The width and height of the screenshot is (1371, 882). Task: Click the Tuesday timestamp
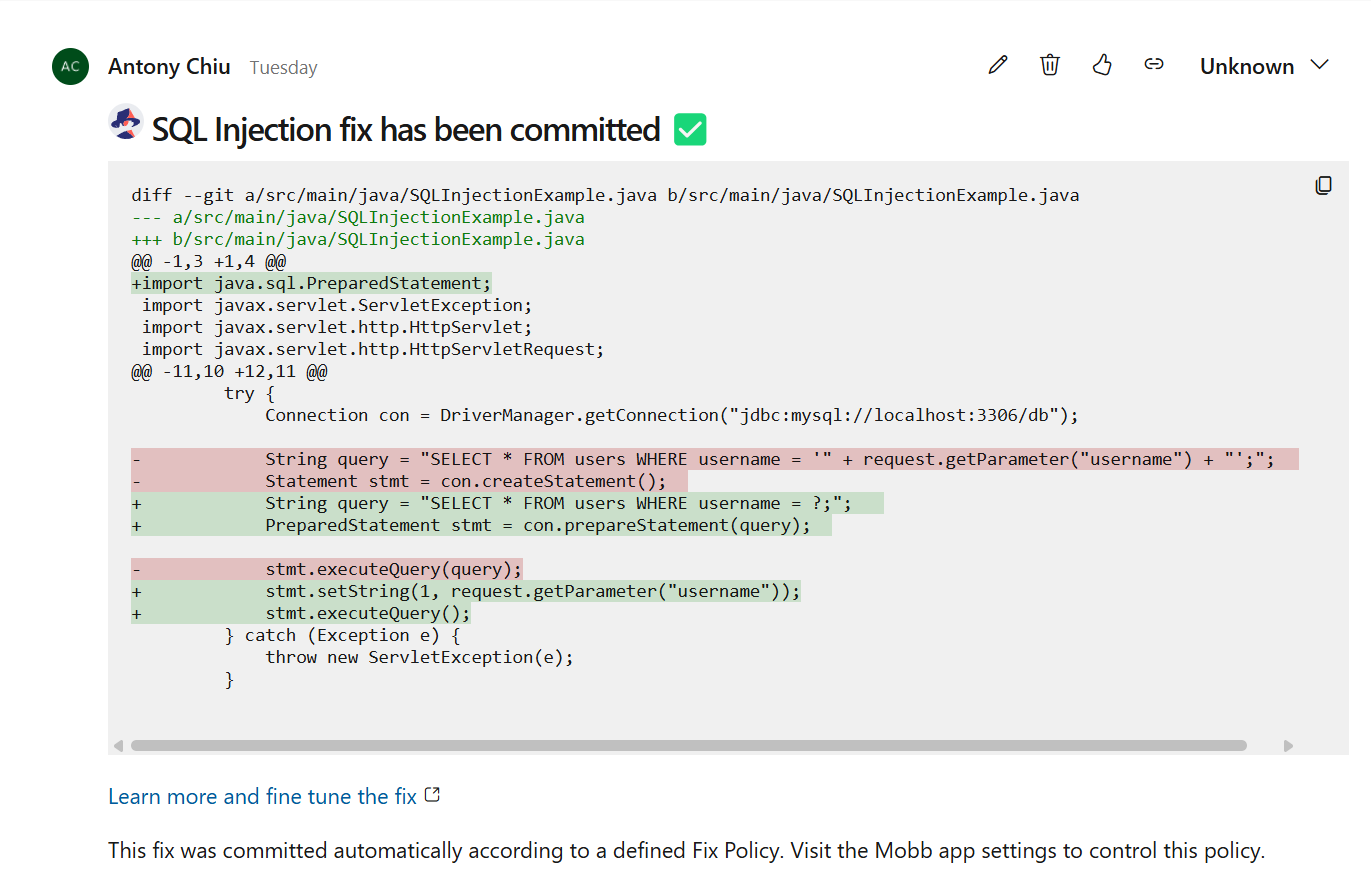pos(283,68)
